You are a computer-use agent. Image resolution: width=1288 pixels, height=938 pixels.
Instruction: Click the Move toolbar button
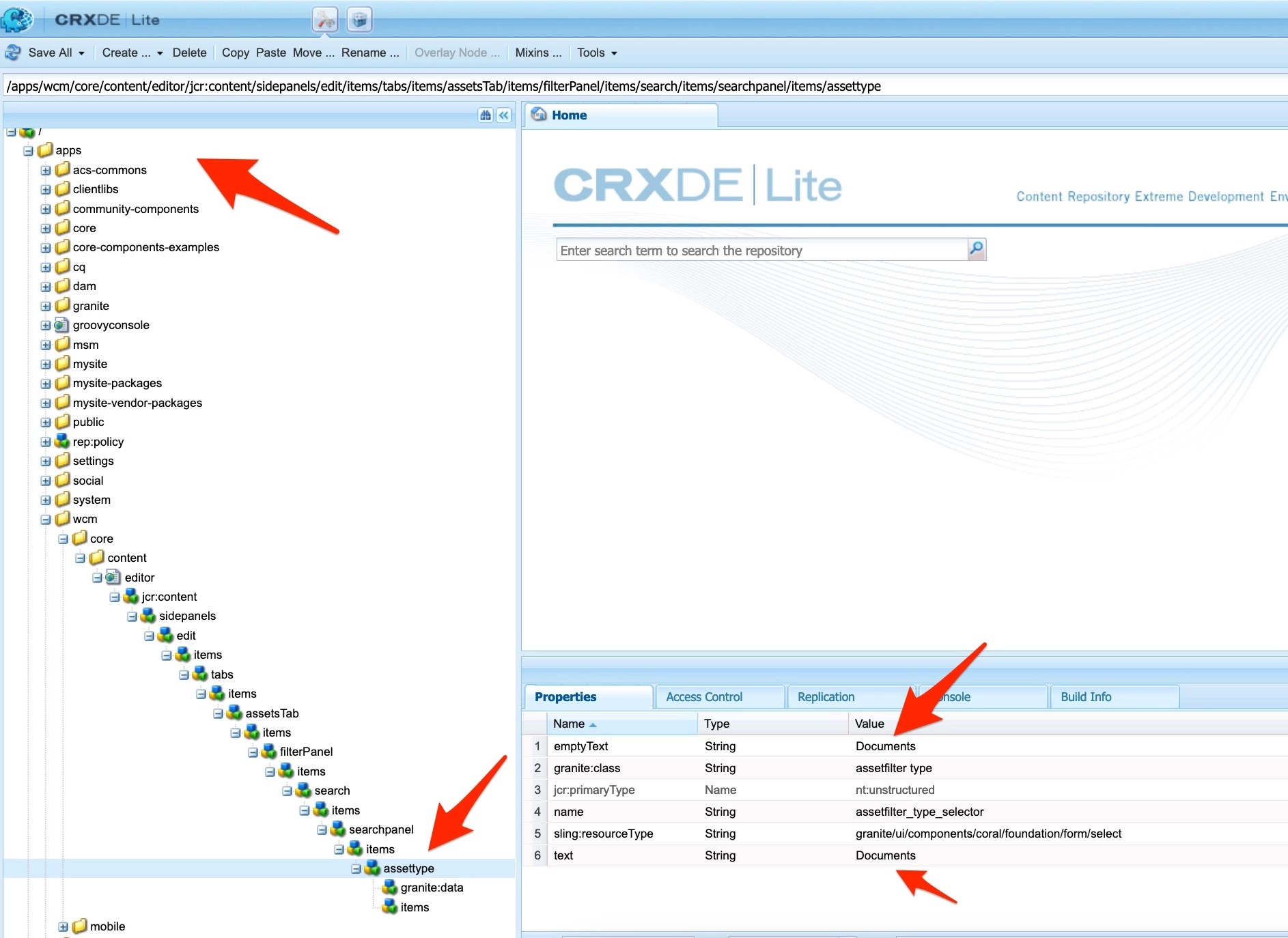313,53
